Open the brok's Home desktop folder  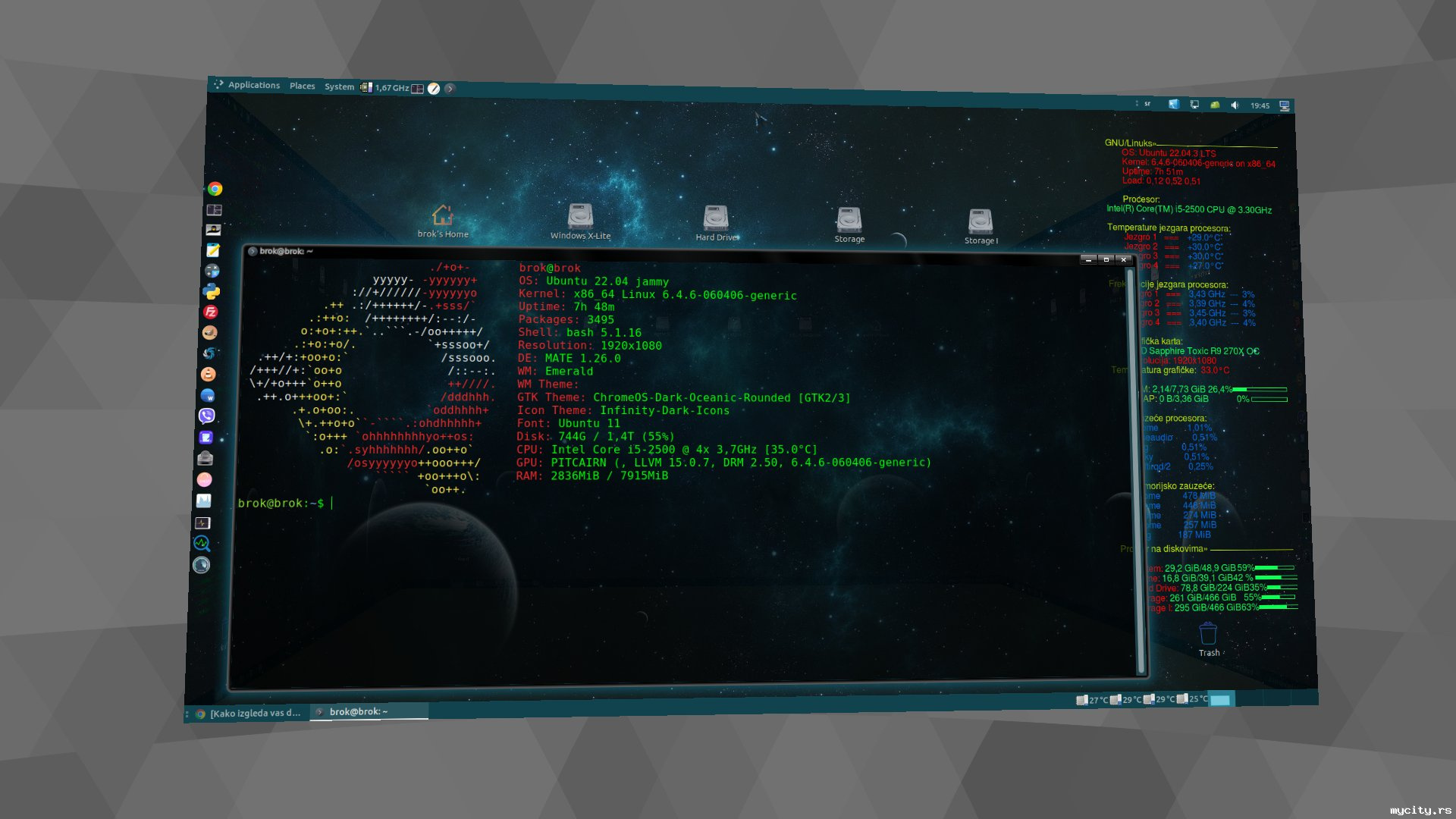point(443,216)
